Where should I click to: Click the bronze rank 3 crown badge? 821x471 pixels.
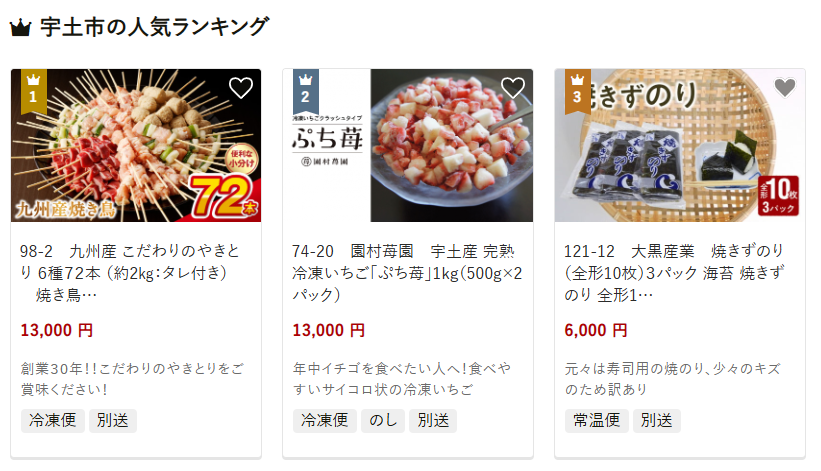[577, 91]
